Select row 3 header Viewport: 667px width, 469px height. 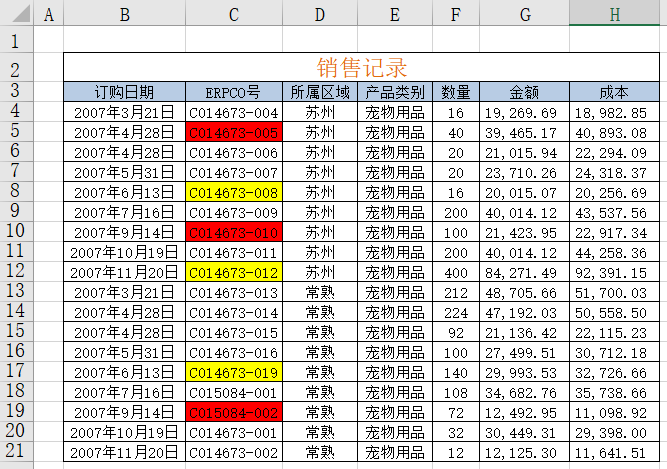16,91
